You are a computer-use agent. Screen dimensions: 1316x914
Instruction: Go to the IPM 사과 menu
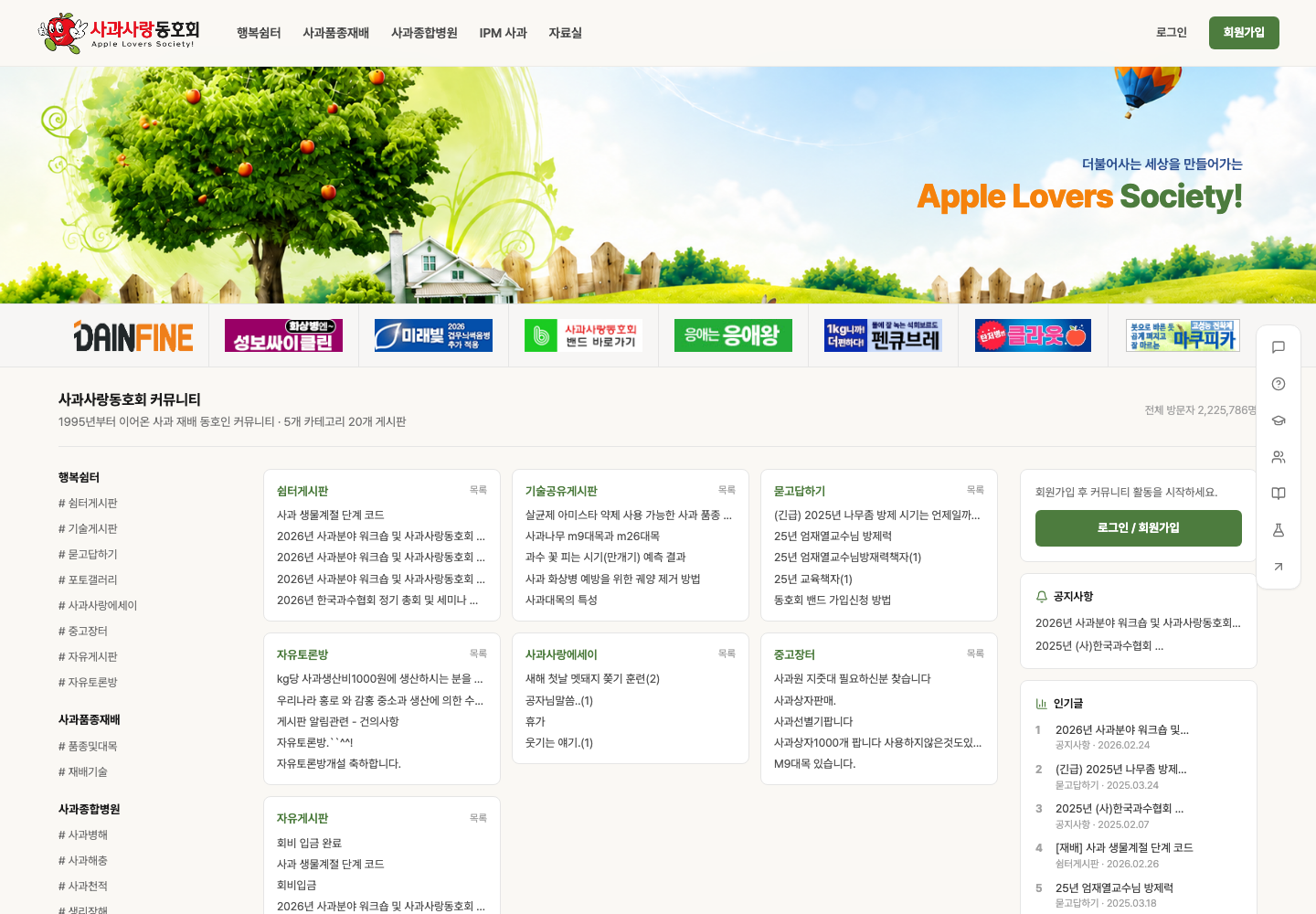[504, 33]
